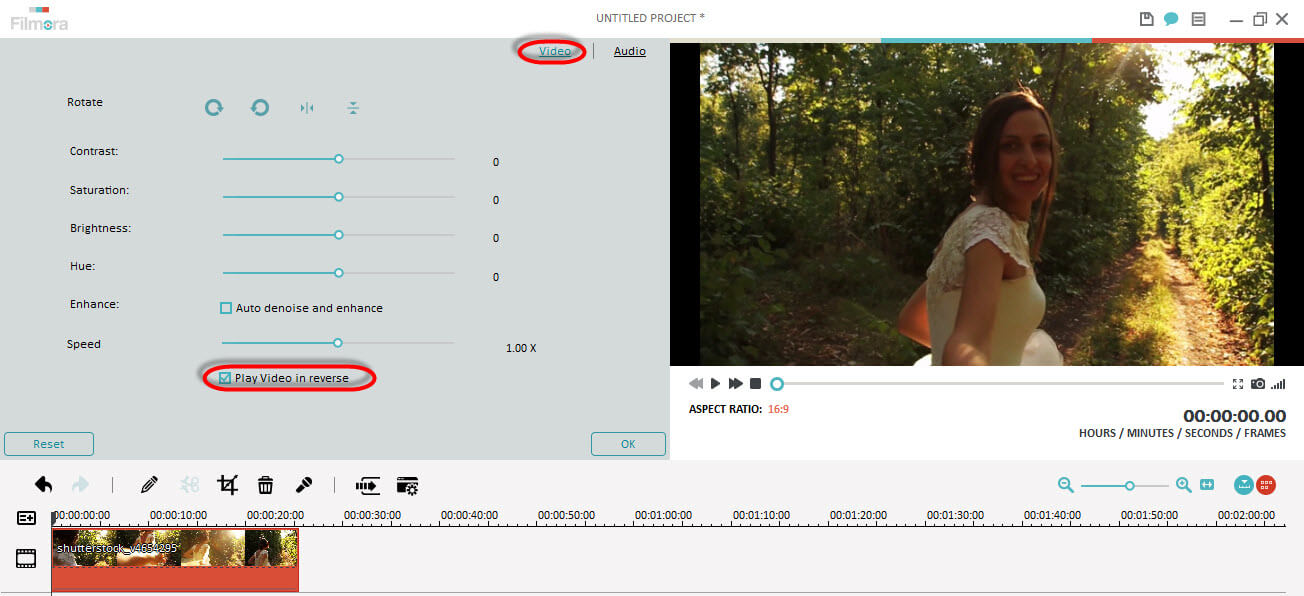
Task: Confirm settings with OK button
Action: [x=628, y=444]
